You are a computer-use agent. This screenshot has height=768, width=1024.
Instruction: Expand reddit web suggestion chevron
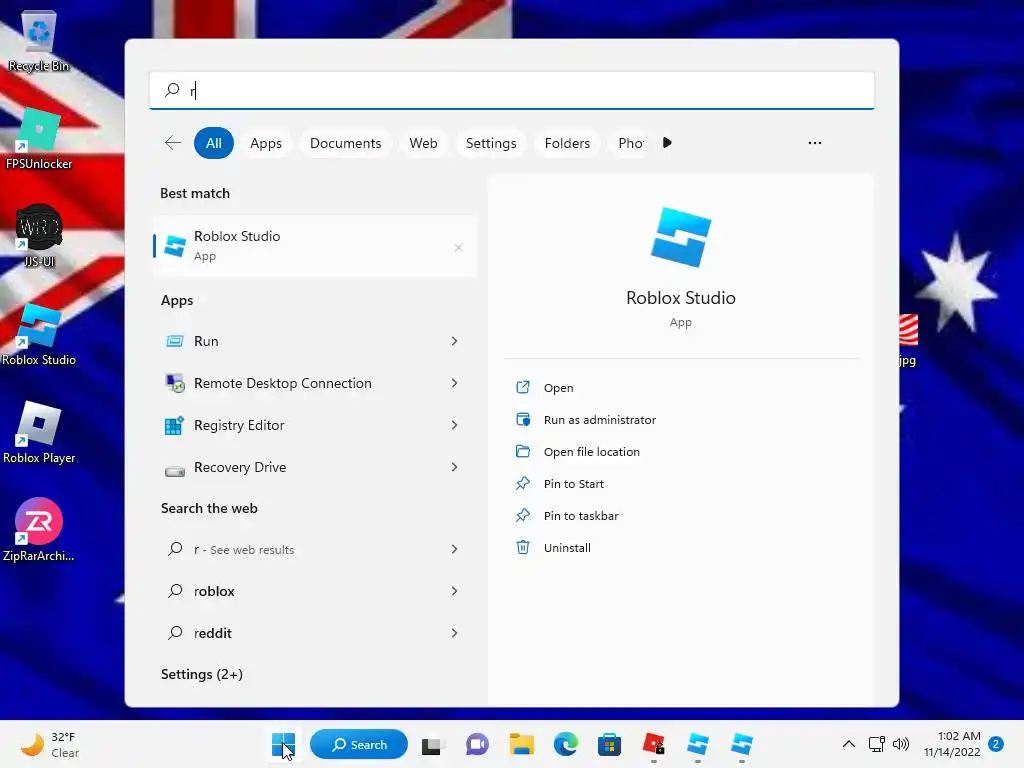point(455,633)
